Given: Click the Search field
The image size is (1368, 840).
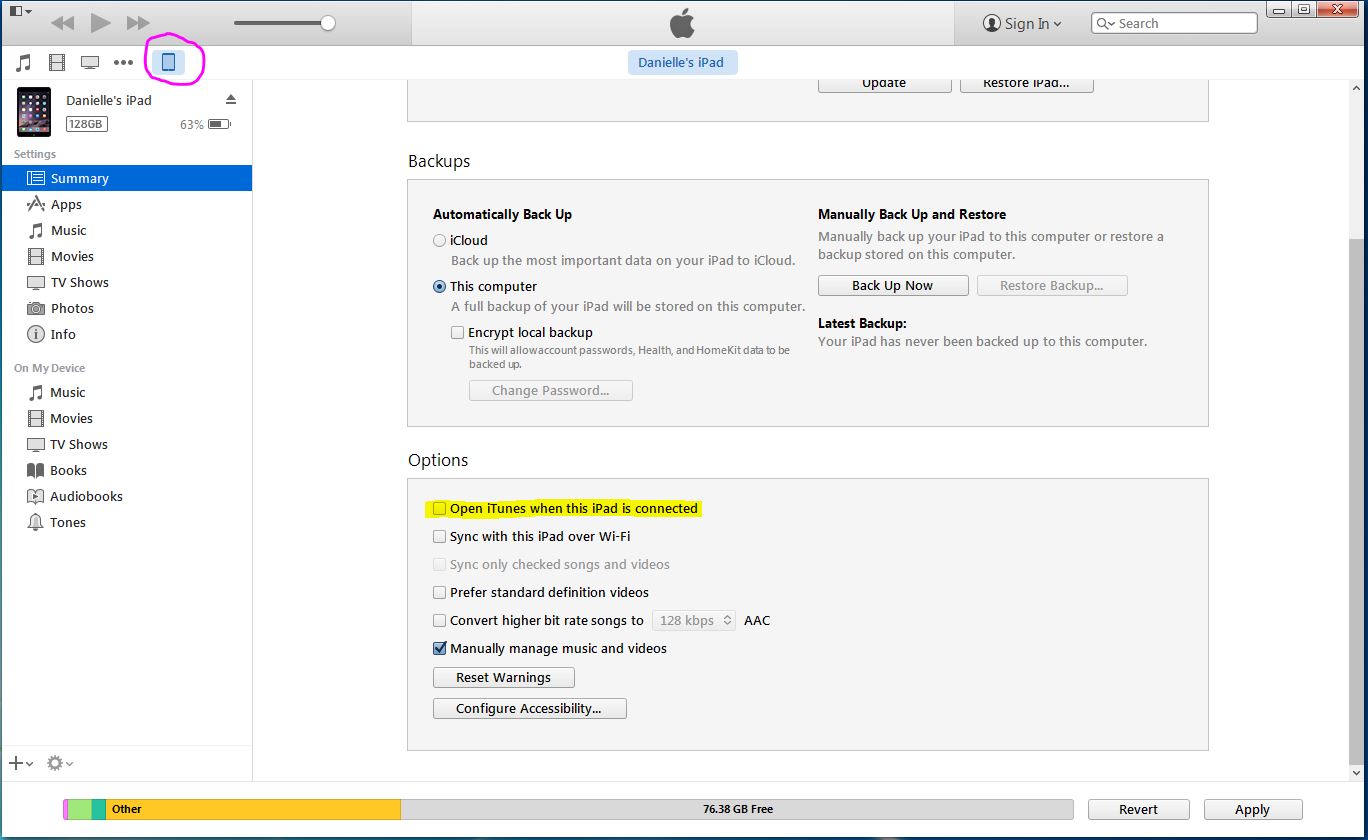Looking at the screenshot, I should 1176,23.
